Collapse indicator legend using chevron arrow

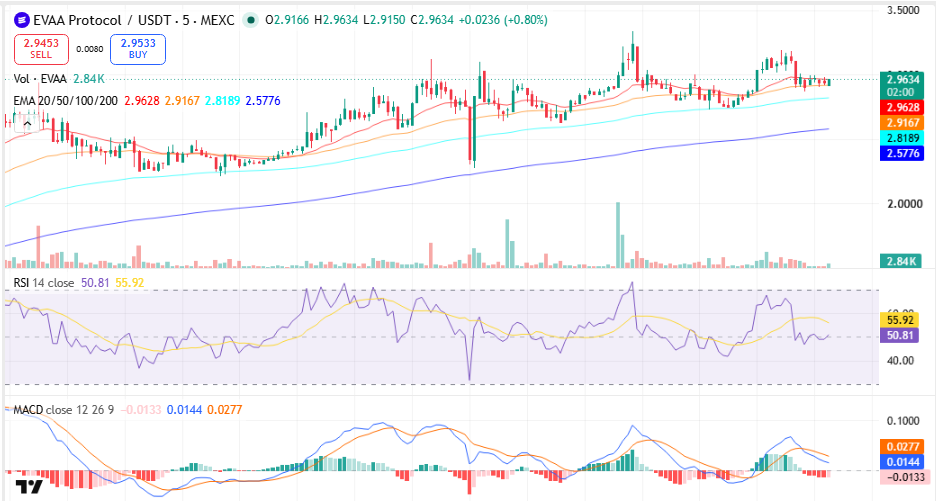coord(27,124)
